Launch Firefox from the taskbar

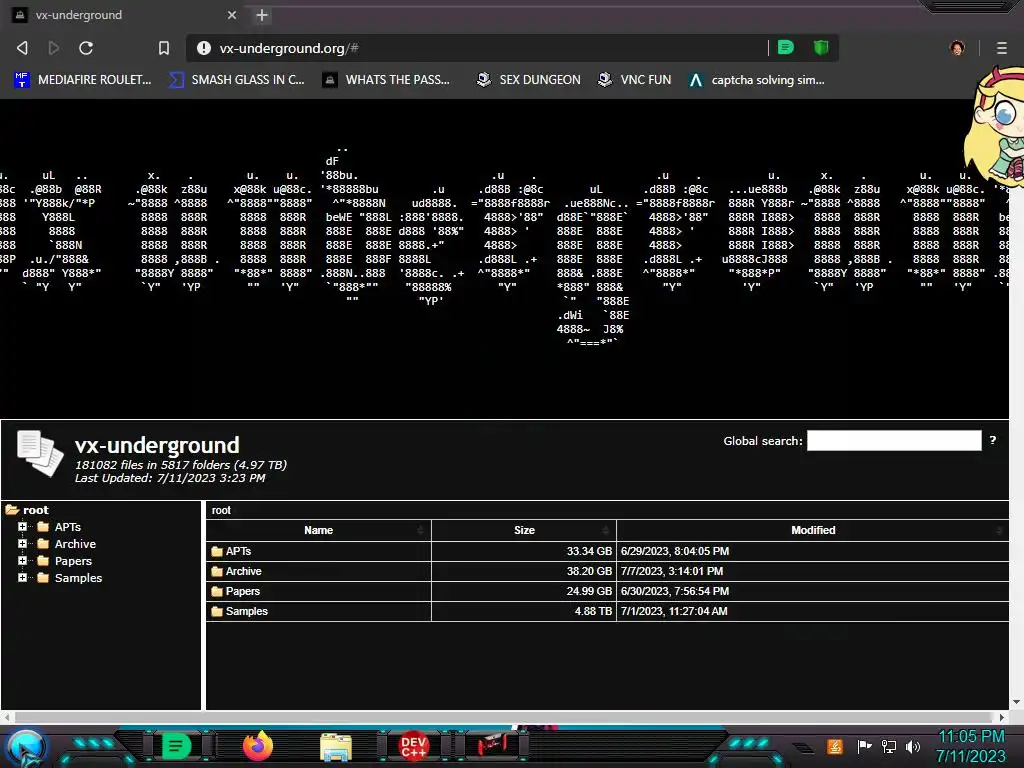pyautogui.click(x=258, y=746)
